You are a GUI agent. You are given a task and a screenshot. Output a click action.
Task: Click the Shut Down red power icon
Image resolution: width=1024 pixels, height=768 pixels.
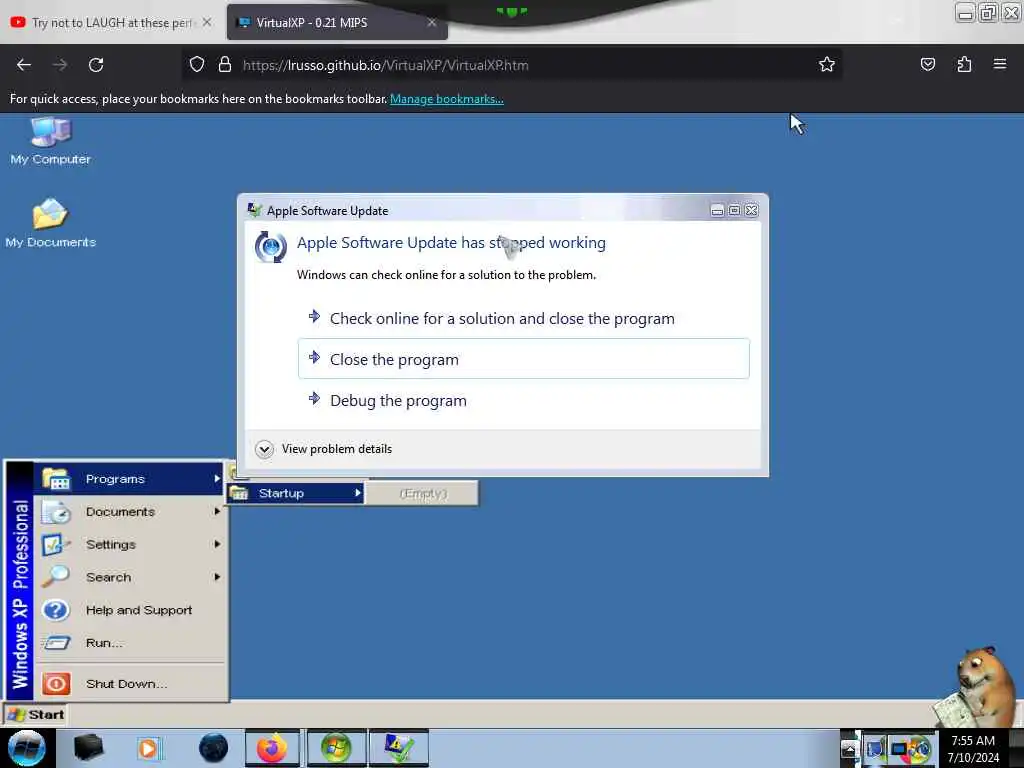pos(56,684)
